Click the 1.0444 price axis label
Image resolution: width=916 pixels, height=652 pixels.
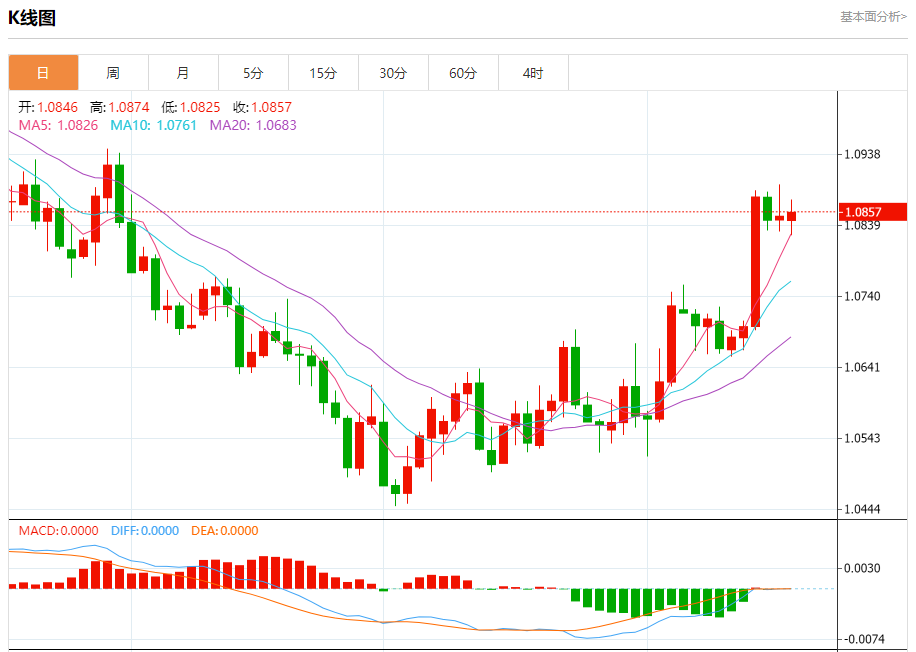coord(862,509)
